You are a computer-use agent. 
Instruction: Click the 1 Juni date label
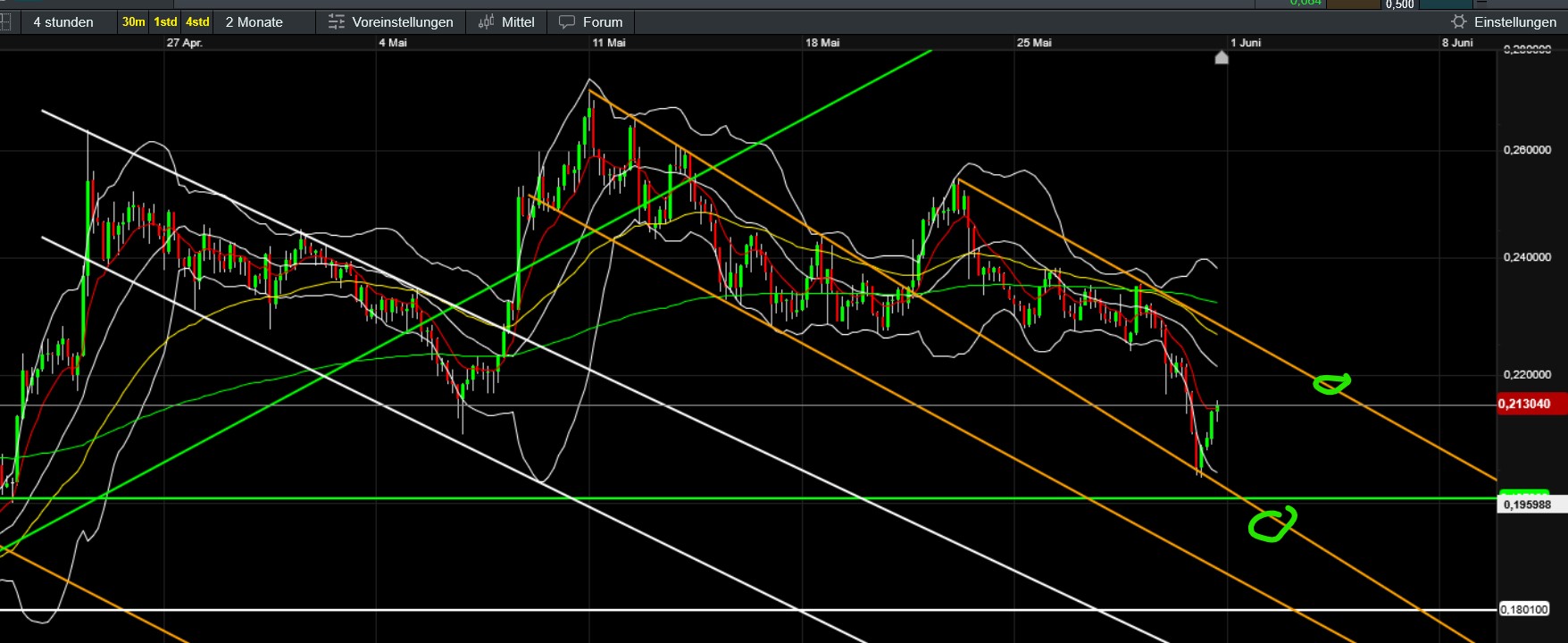click(1246, 43)
